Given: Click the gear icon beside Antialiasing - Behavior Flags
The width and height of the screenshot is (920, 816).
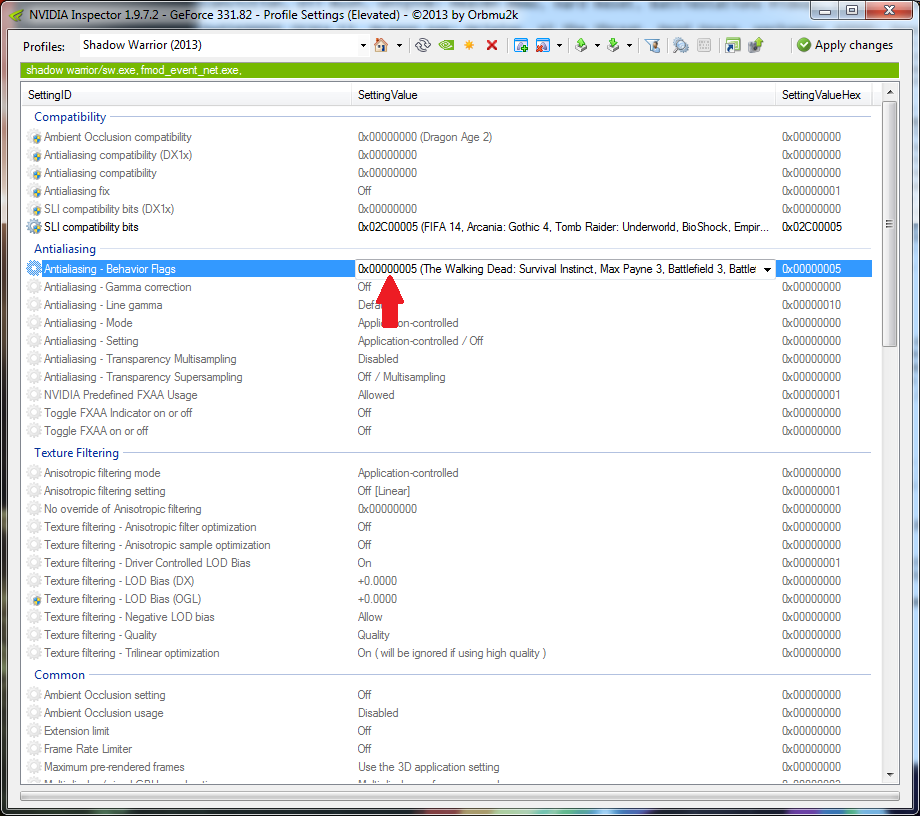Looking at the screenshot, I should [35, 269].
